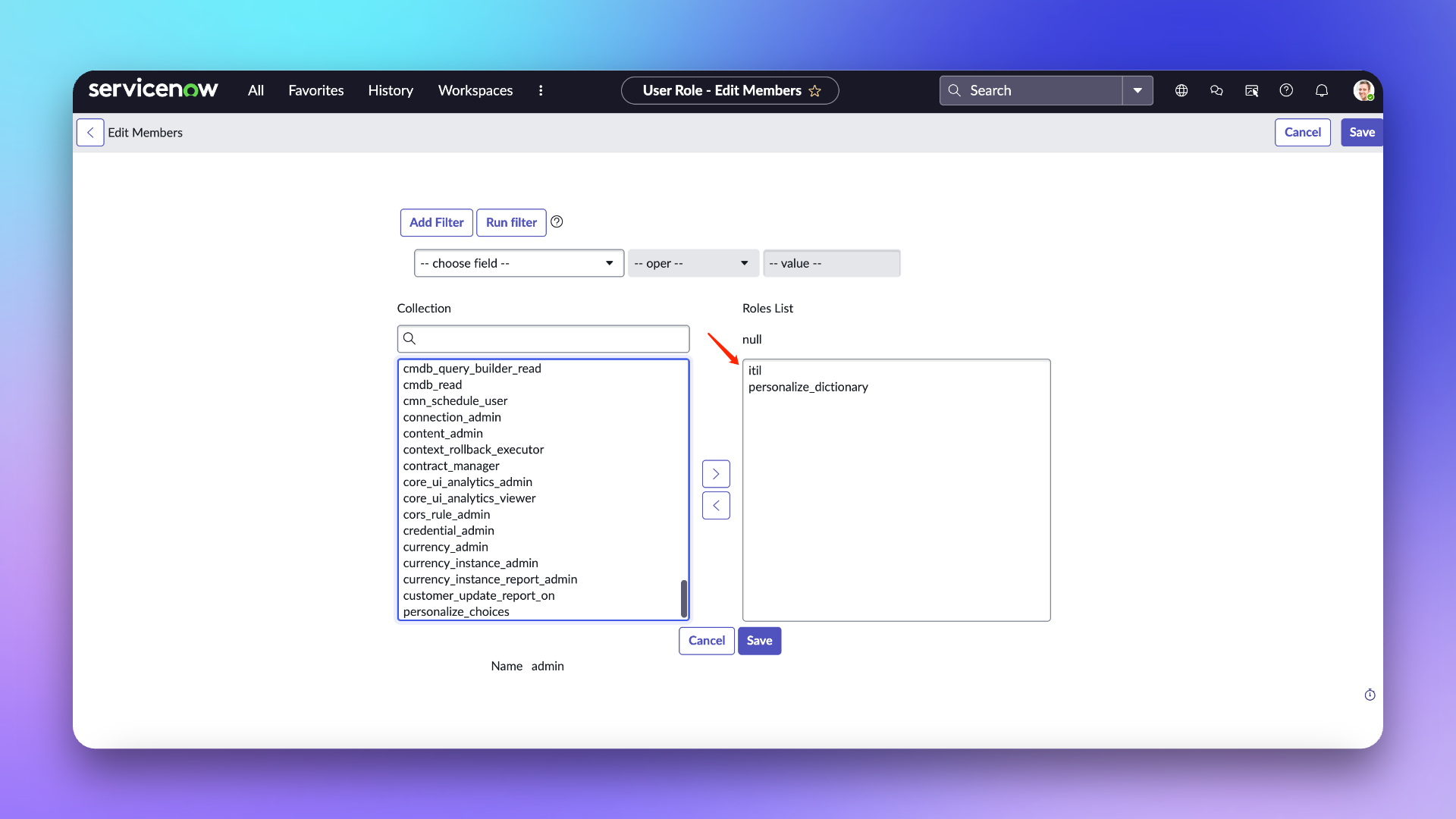Click the response time stopwatch icon
Screen dimensions: 1456x819
(1370, 695)
